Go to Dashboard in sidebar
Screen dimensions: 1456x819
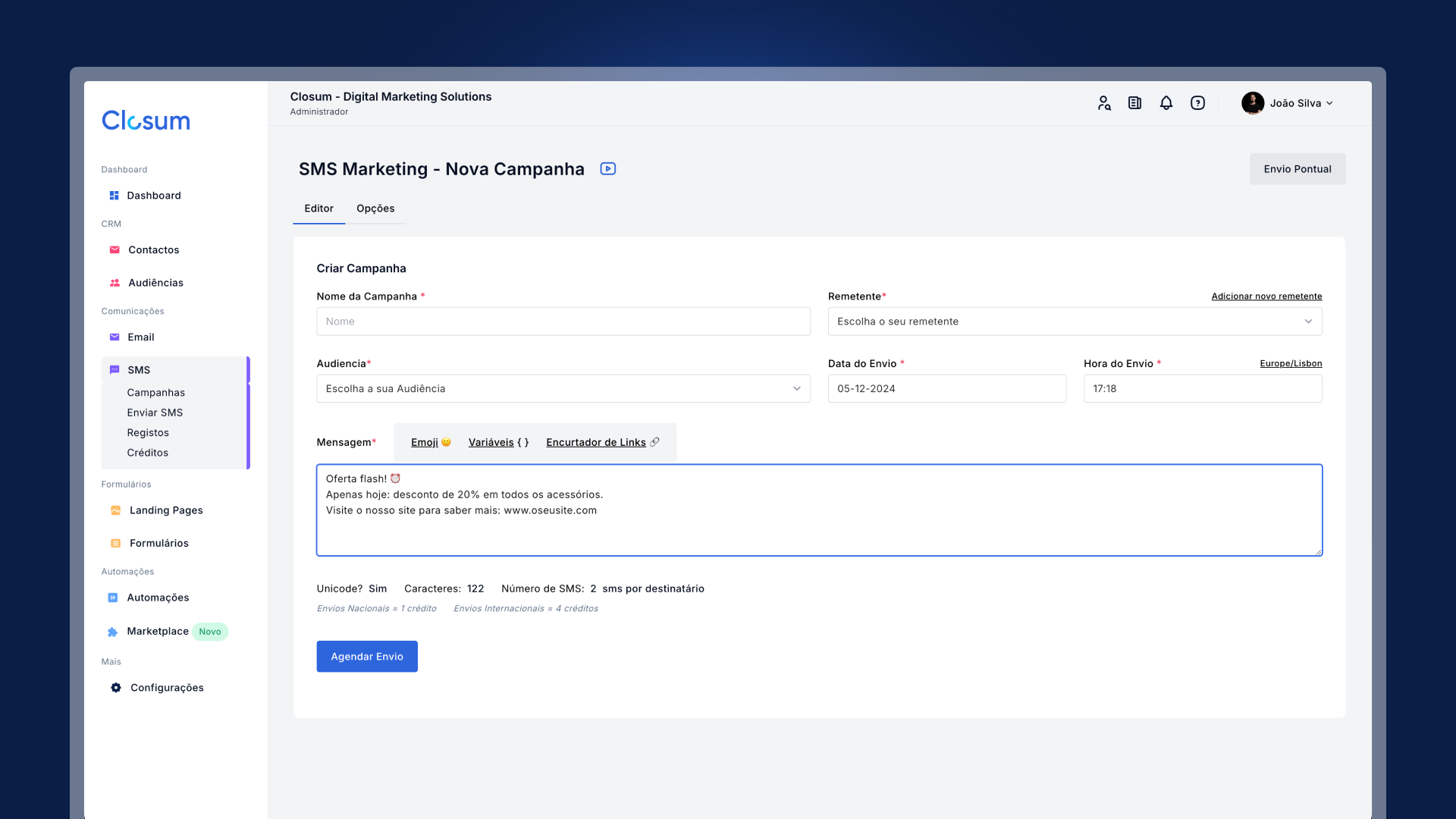tap(154, 196)
